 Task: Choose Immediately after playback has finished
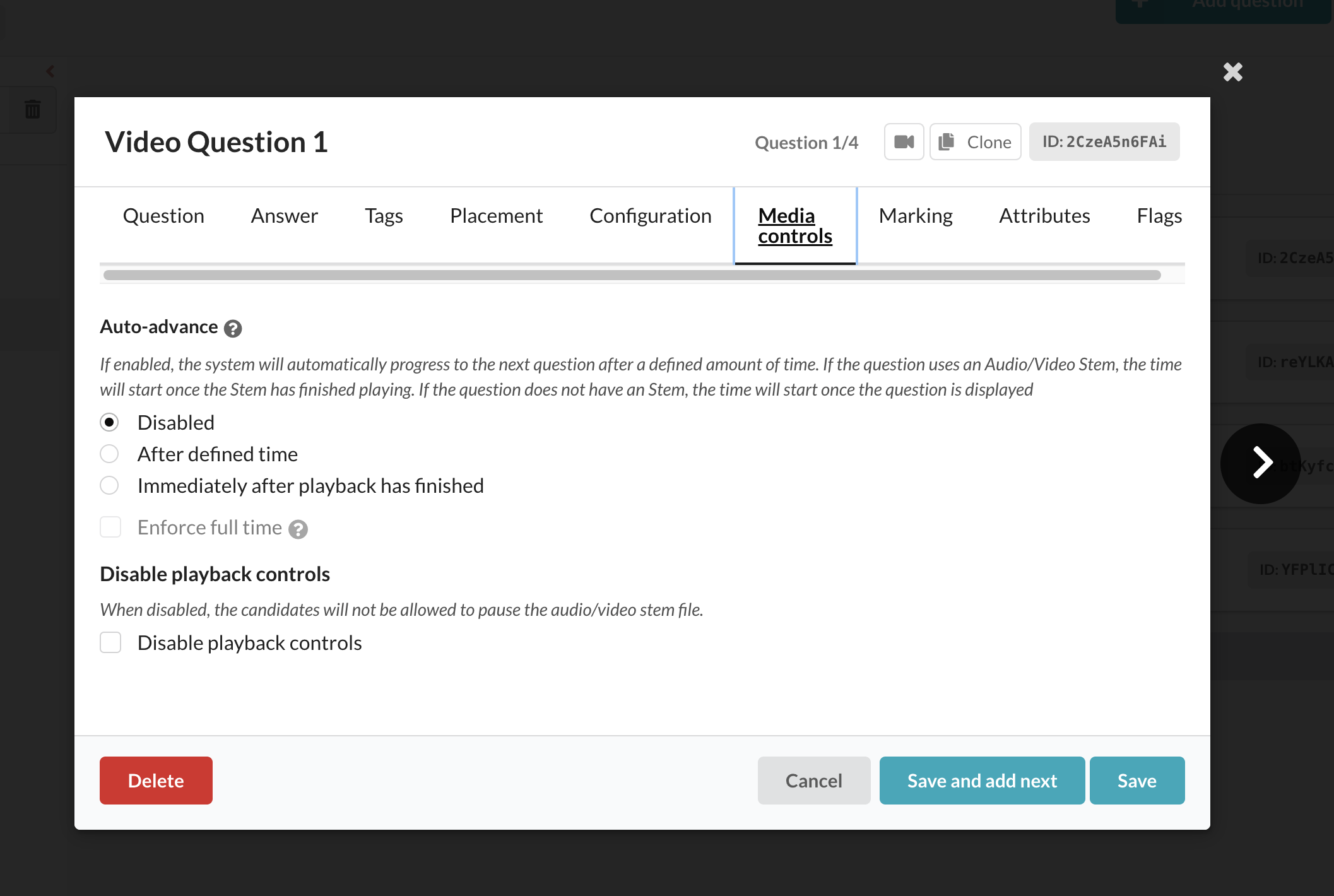(109, 485)
